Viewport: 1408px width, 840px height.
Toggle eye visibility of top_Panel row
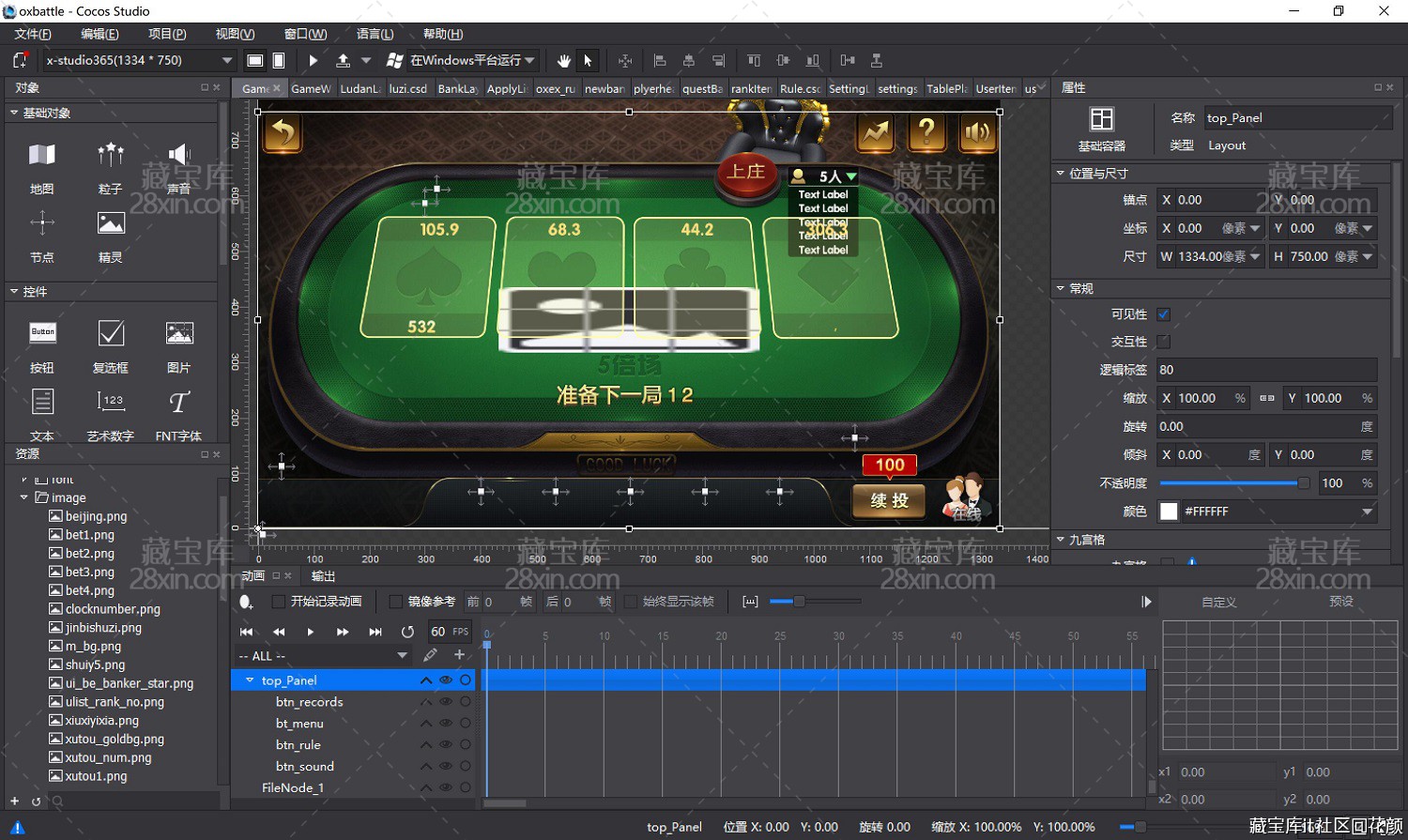(x=446, y=680)
